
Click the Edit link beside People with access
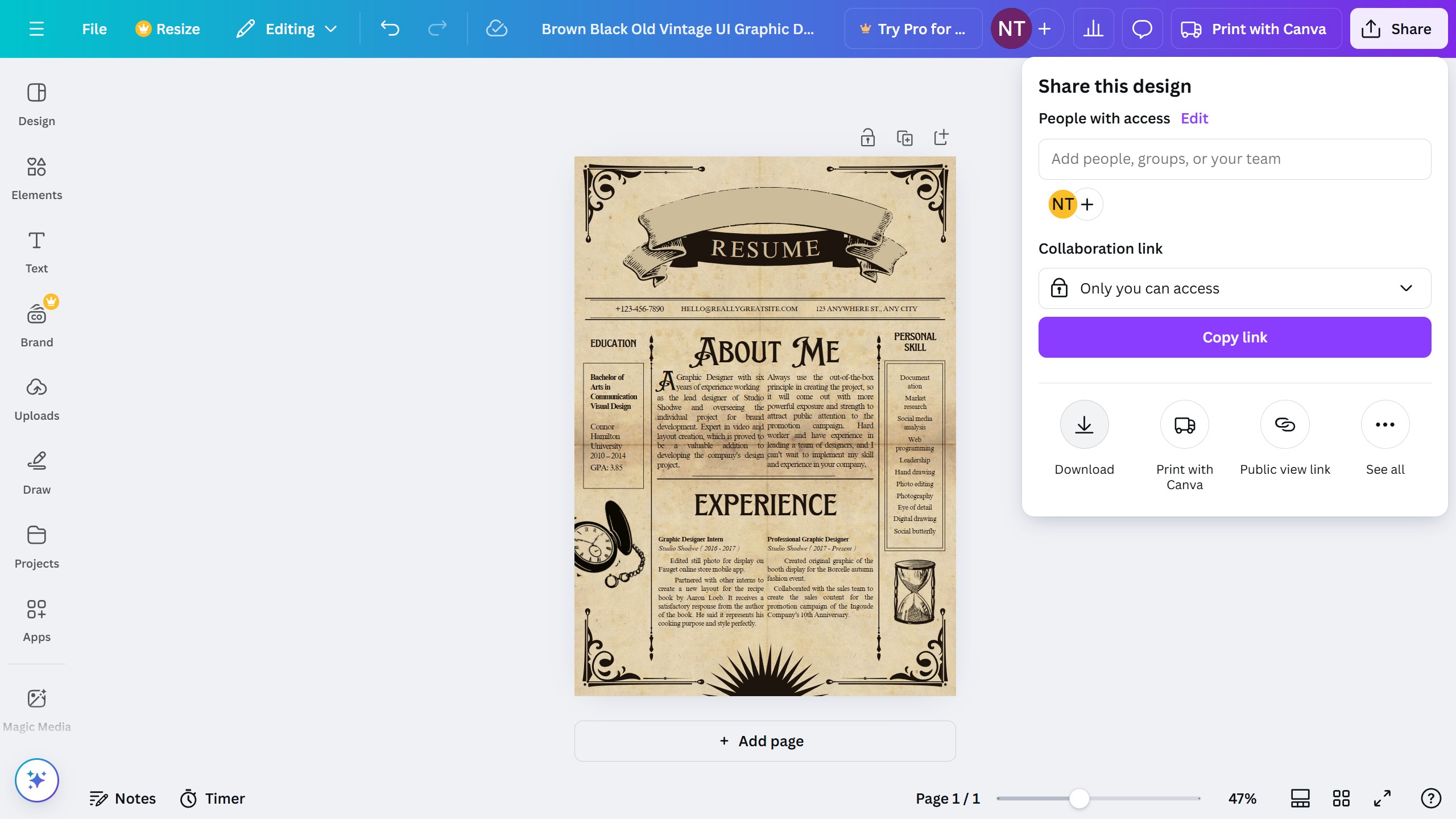[1194, 118]
